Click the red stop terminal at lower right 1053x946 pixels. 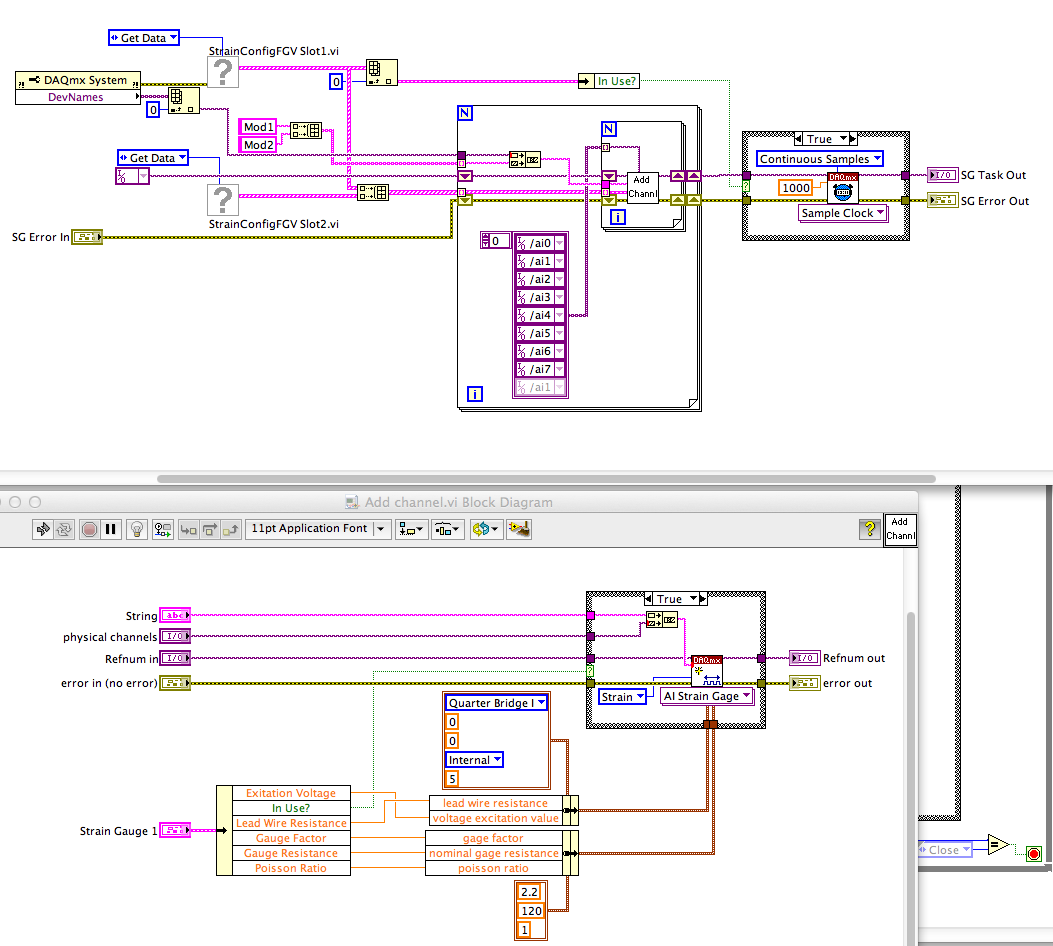(1034, 854)
